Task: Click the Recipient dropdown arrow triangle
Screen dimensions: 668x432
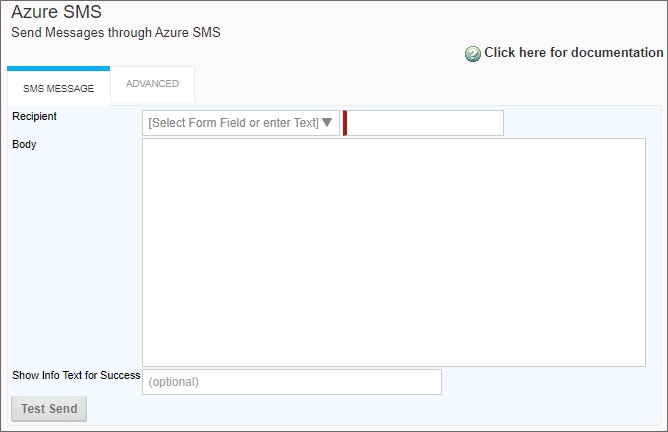Action: pyautogui.click(x=327, y=123)
